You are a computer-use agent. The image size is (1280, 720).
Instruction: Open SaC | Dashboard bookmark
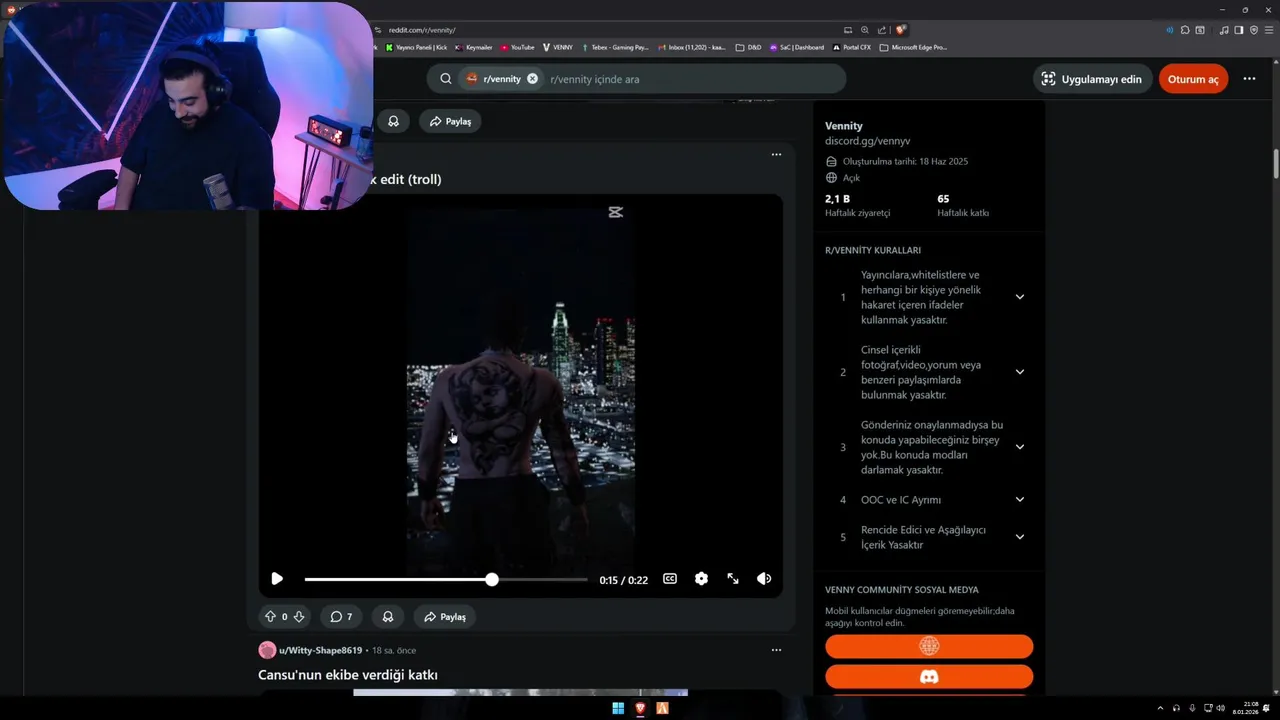pyautogui.click(x=797, y=47)
